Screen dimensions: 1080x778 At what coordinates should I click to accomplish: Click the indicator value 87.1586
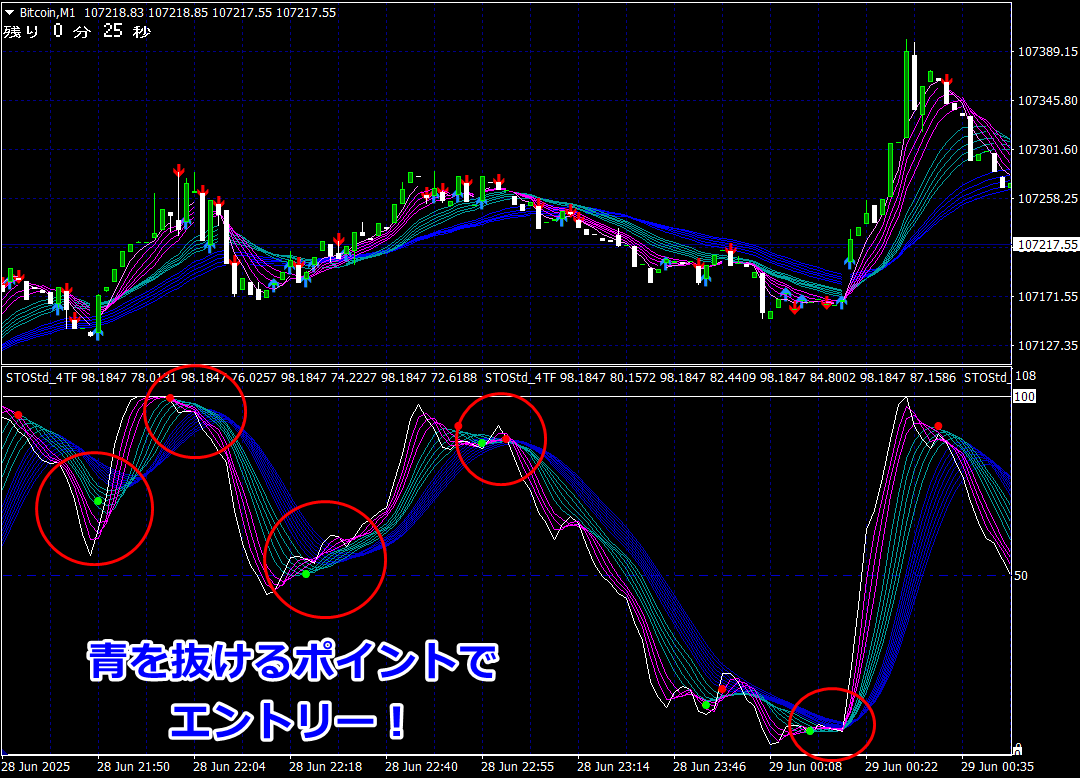pyautogui.click(x=933, y=377)
